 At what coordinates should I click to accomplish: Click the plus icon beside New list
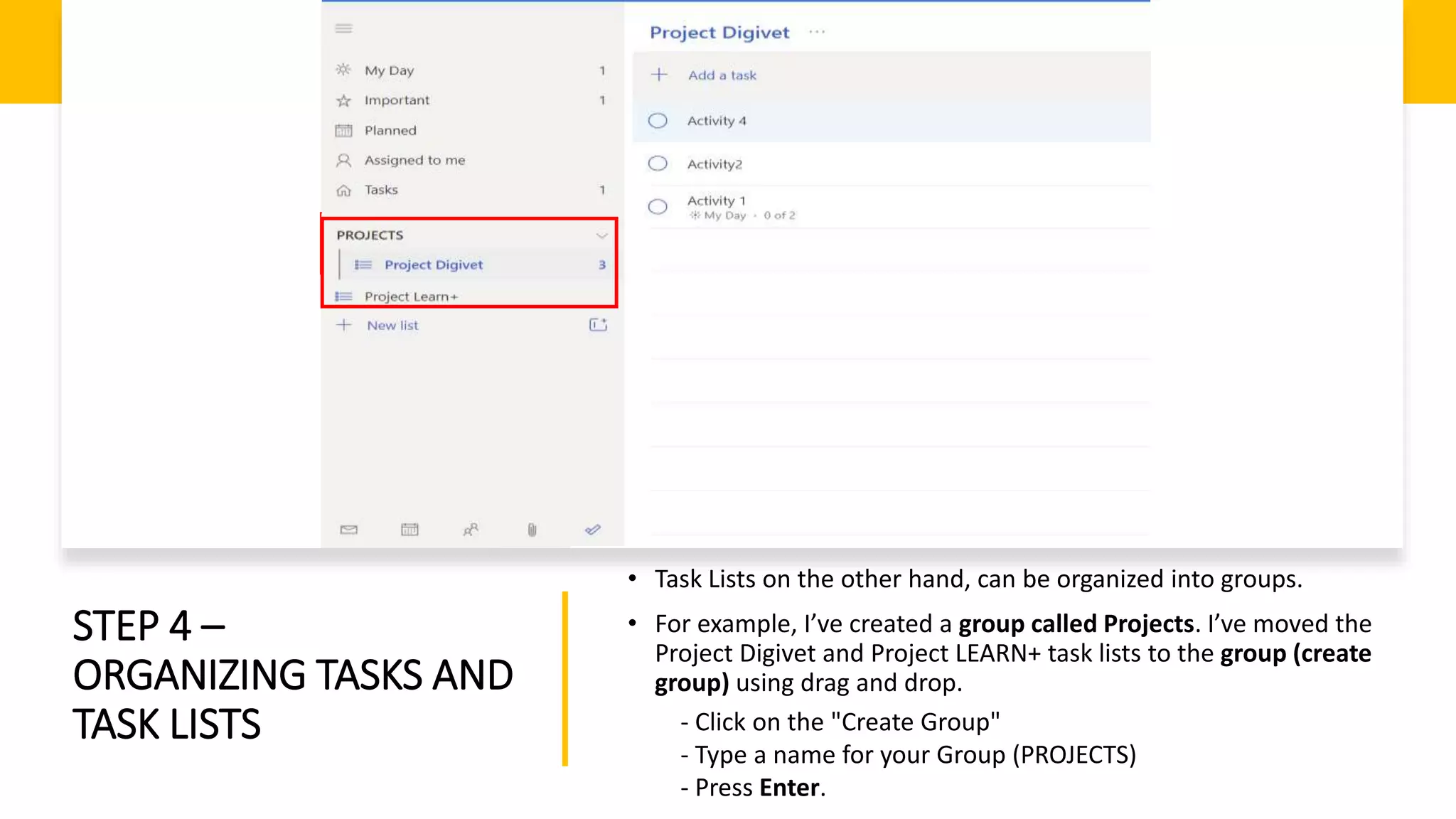coord(344,325)
